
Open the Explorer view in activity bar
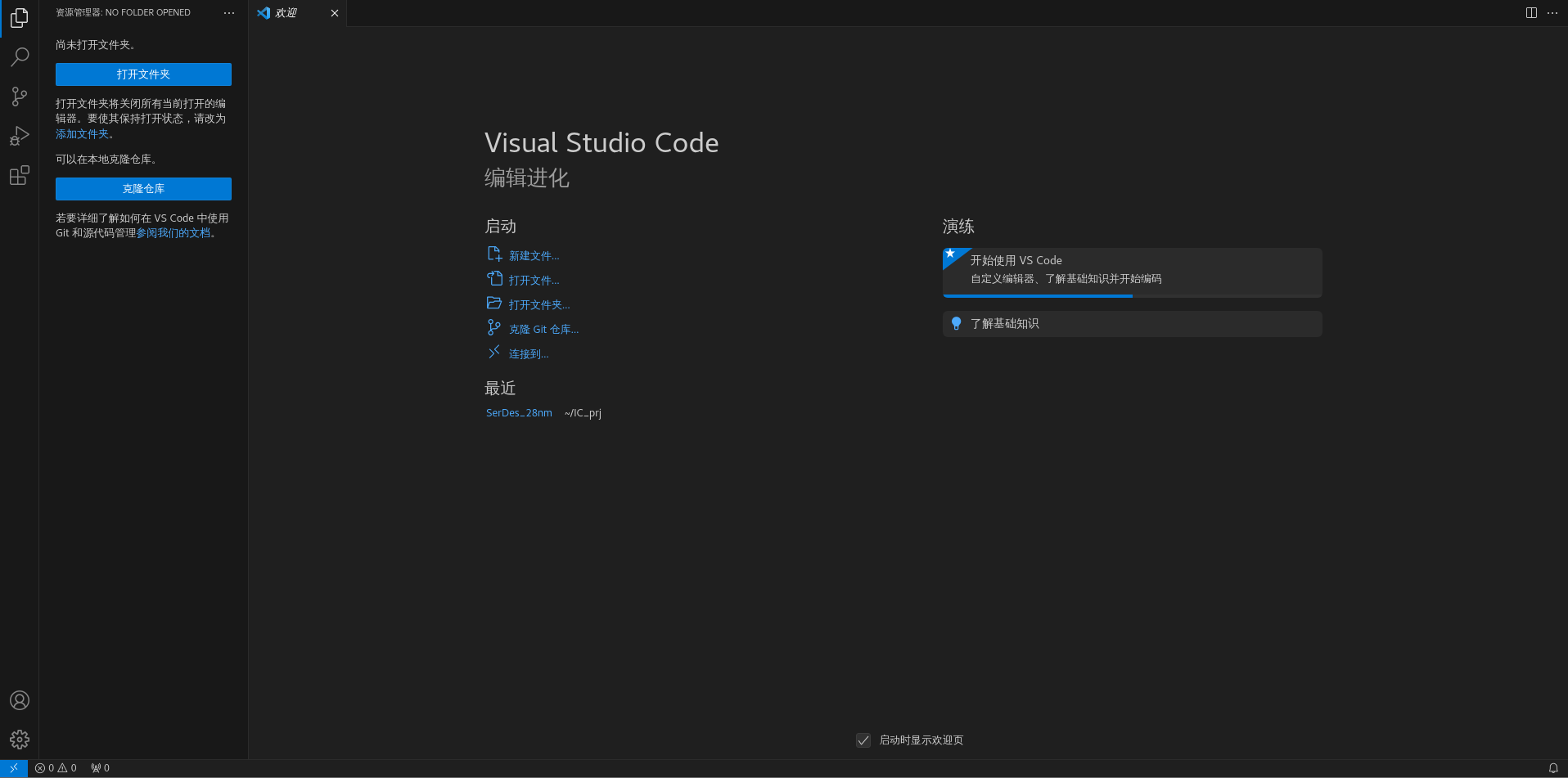(x=20, y=18)
